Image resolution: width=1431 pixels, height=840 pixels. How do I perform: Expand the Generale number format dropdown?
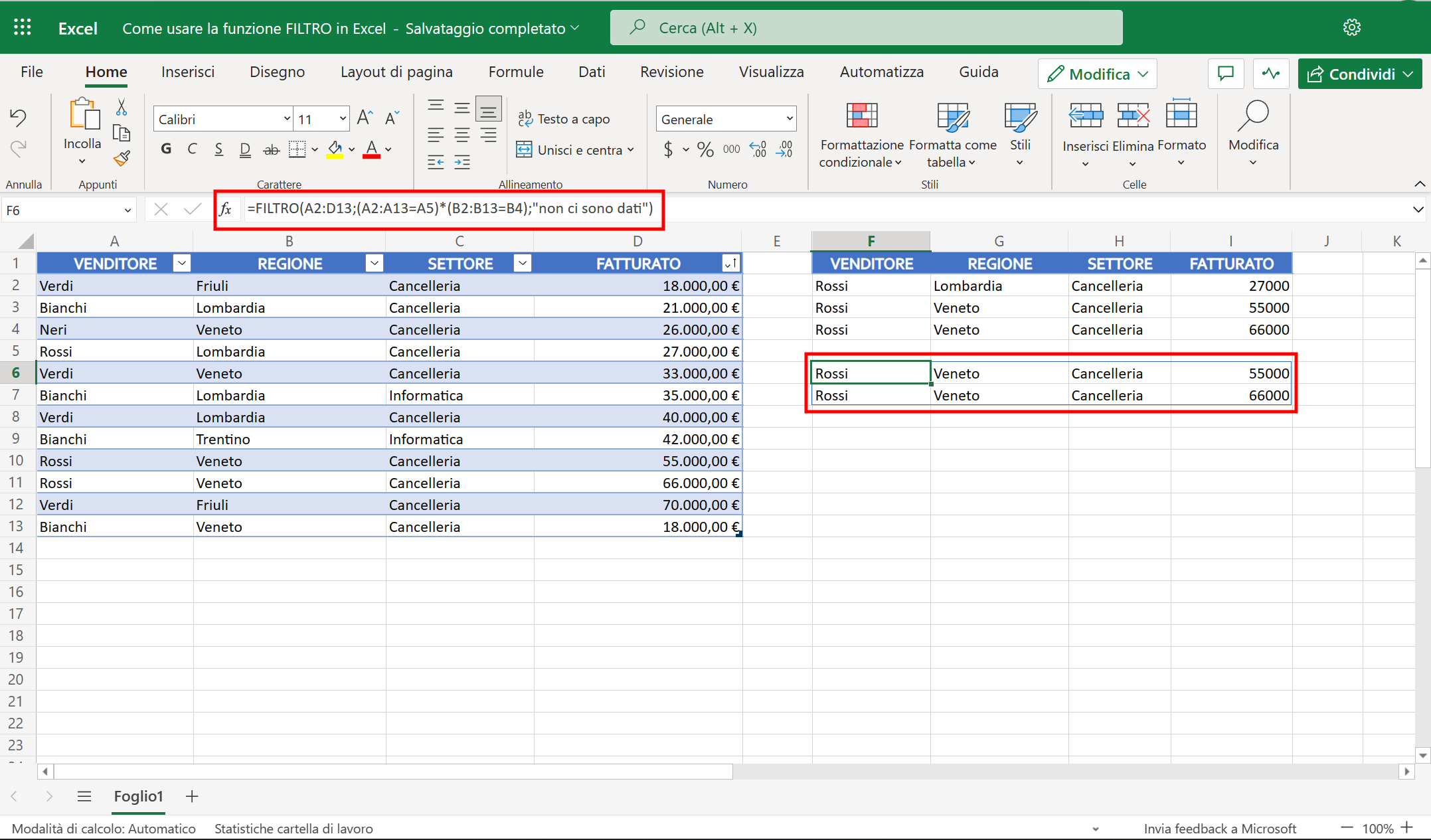(x=790, y=119)
